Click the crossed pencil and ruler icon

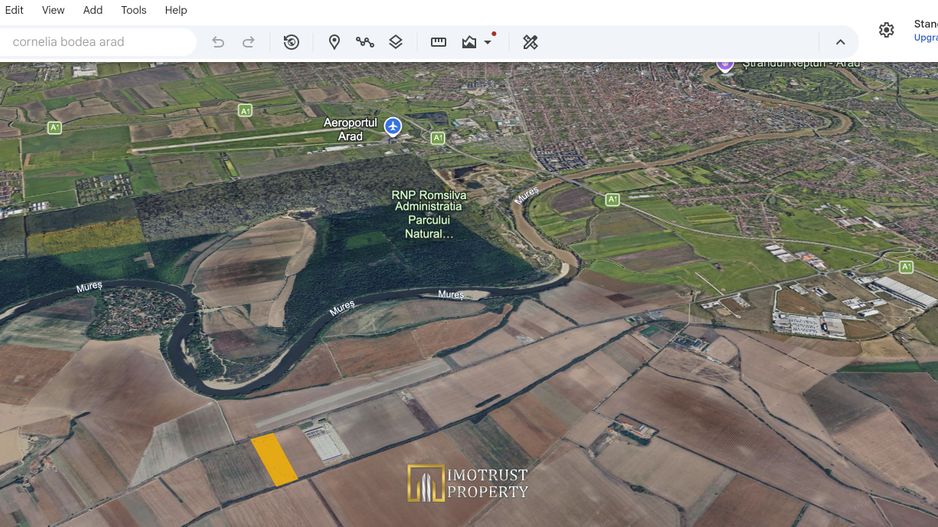coord(530,42)
